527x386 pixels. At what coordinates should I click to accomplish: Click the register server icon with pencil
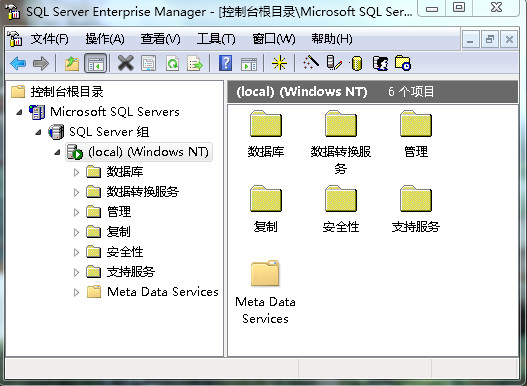tap(334, 63)
